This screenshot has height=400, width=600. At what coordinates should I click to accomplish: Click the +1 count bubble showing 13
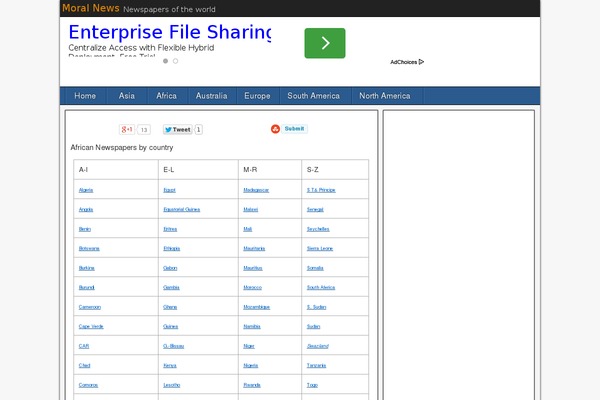click(x=144, y=130)
